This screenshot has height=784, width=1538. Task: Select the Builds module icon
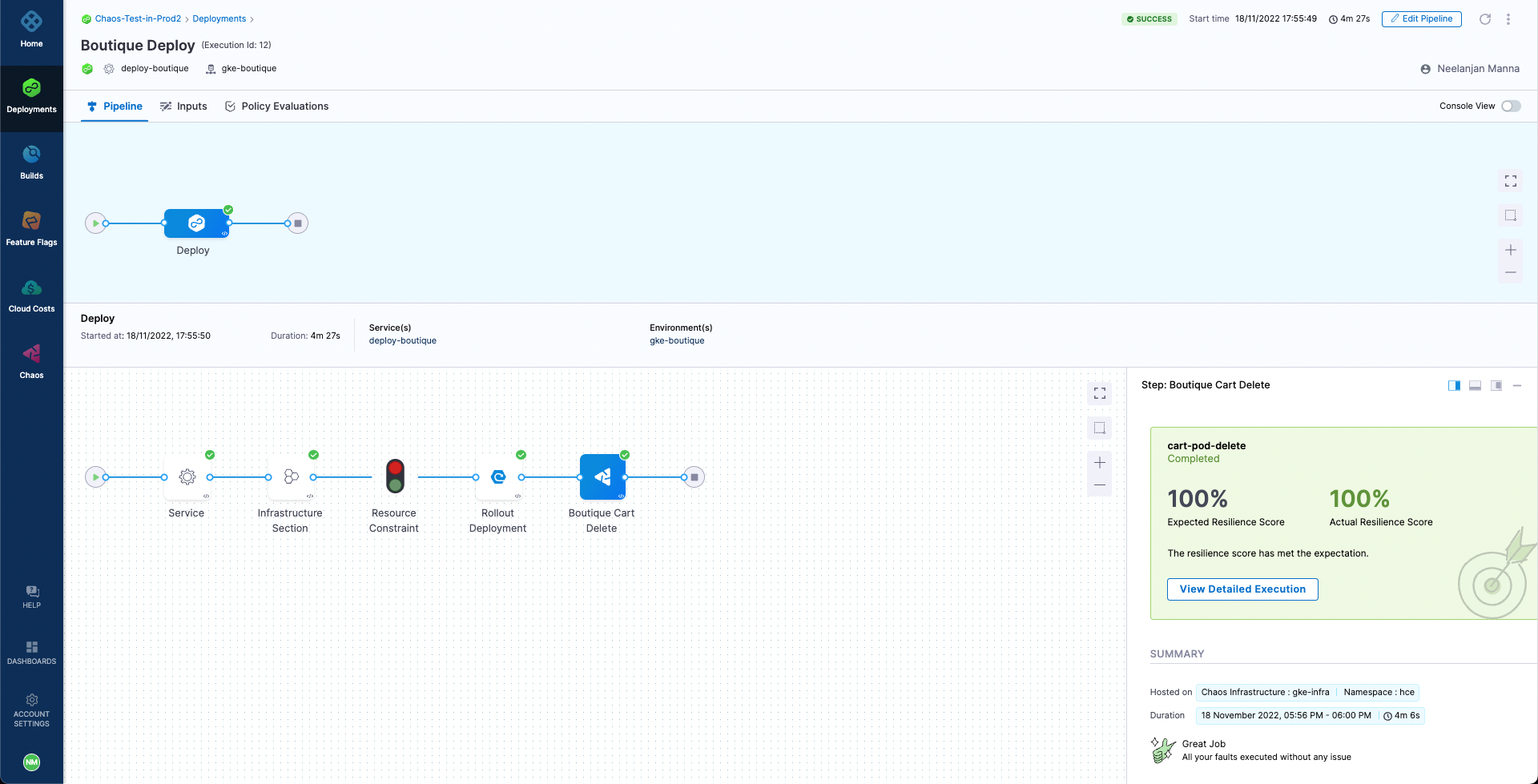(x=31, y=159)
